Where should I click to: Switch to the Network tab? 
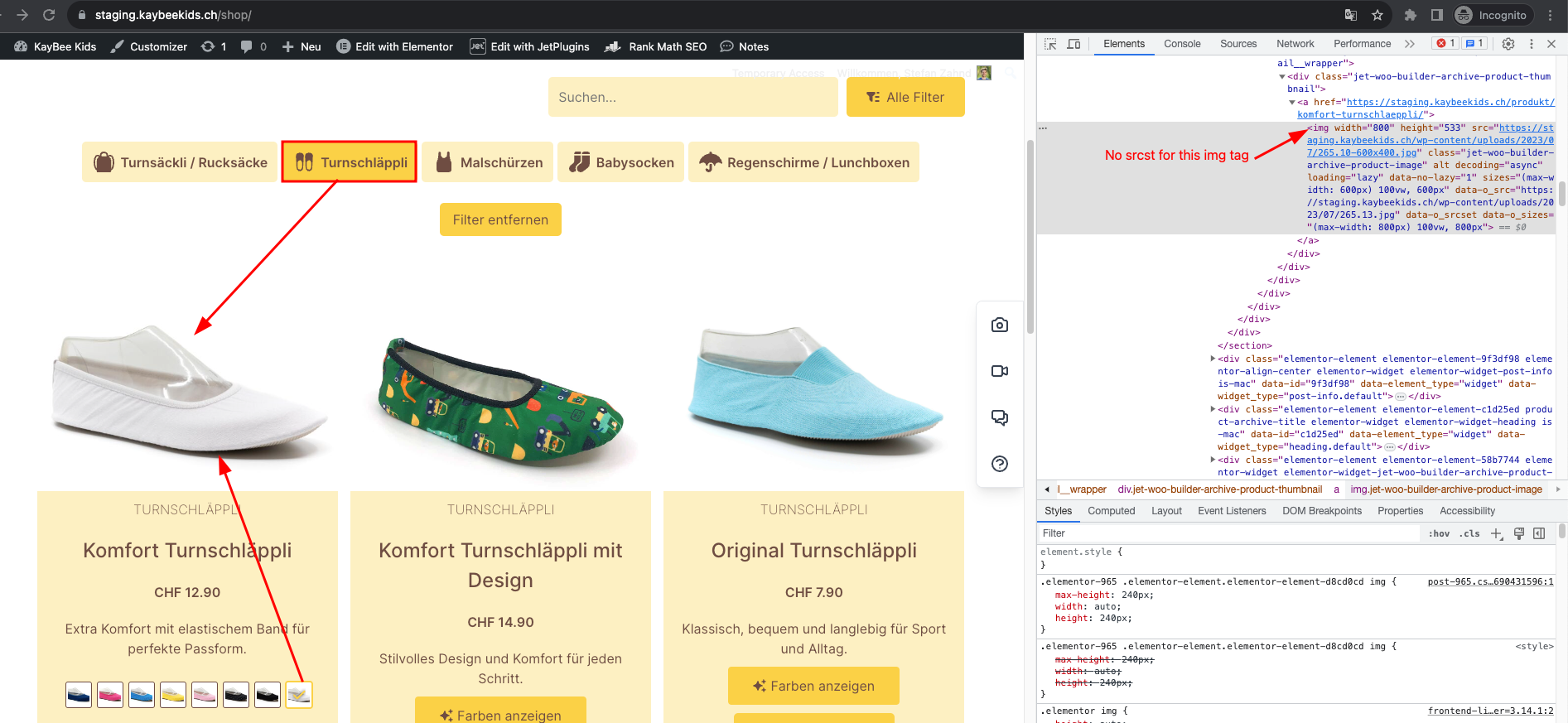(1295, 44)
